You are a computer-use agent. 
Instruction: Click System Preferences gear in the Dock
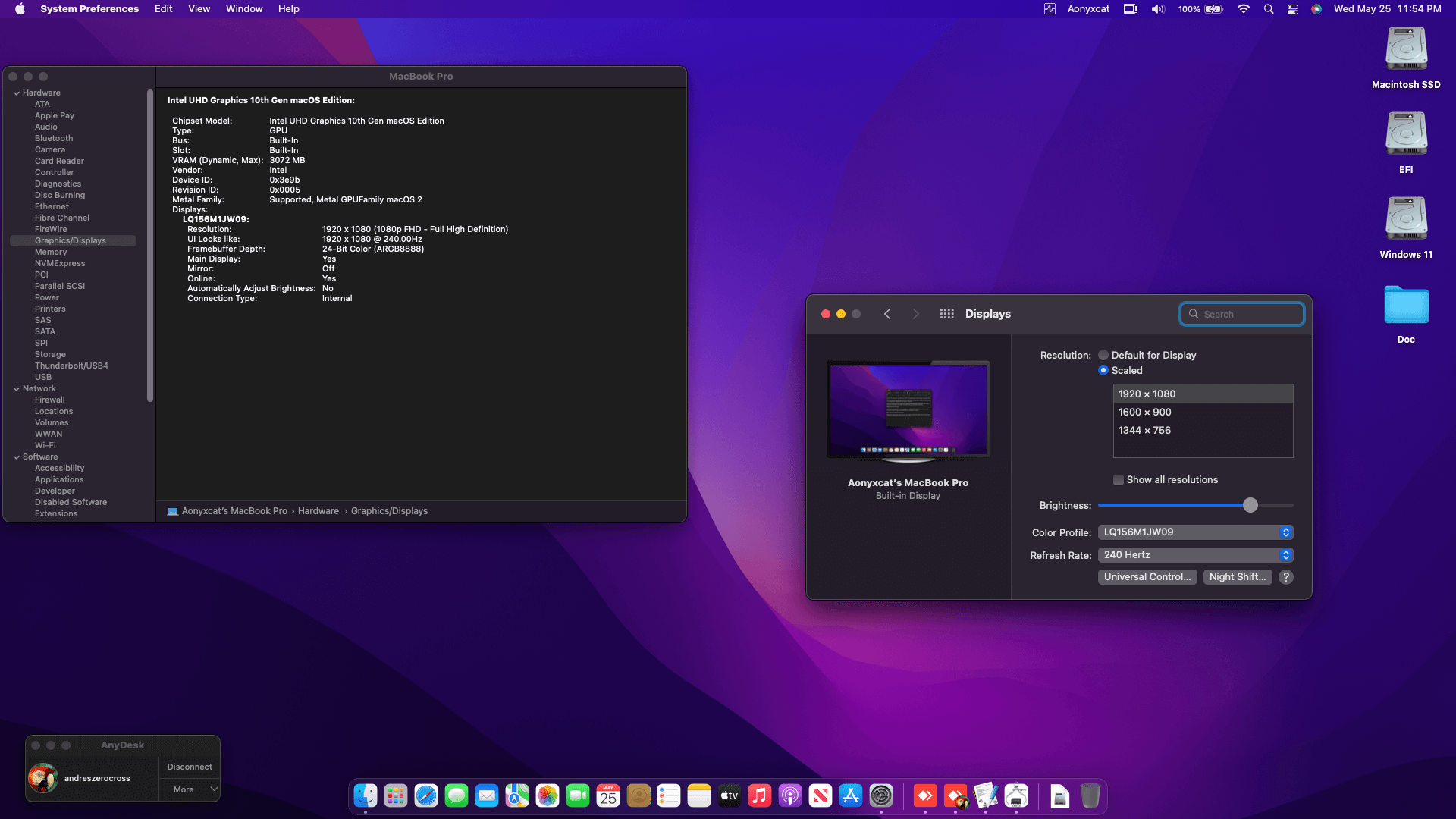tap(881, 795)
